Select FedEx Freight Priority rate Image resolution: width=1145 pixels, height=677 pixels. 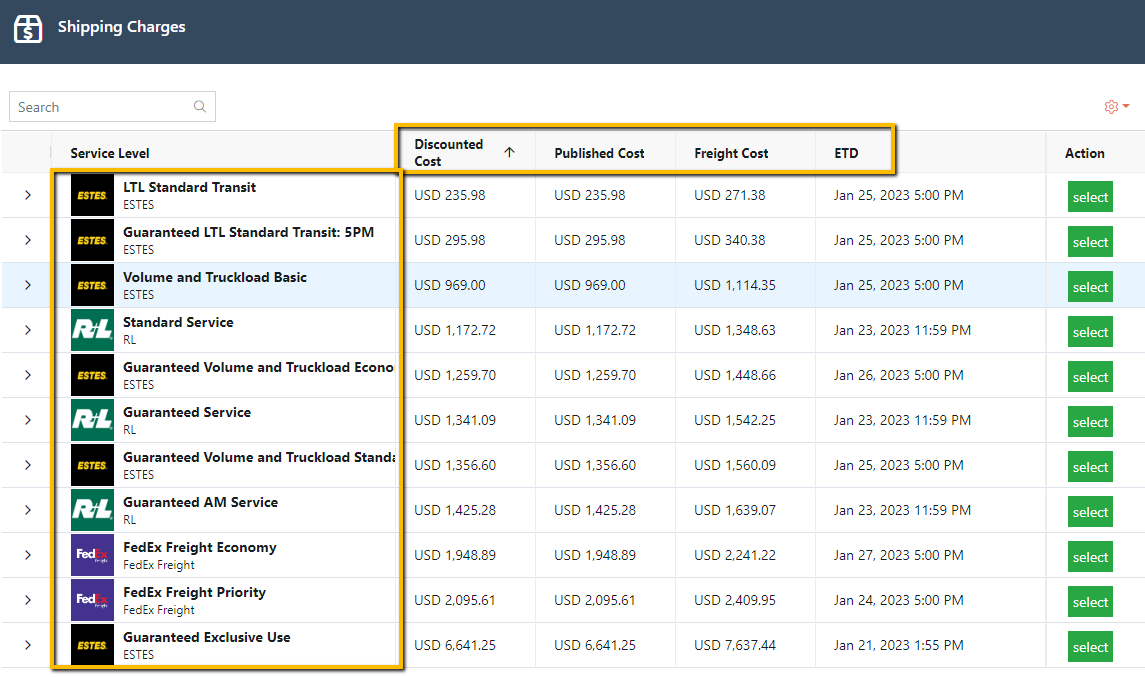point(1090,602)
